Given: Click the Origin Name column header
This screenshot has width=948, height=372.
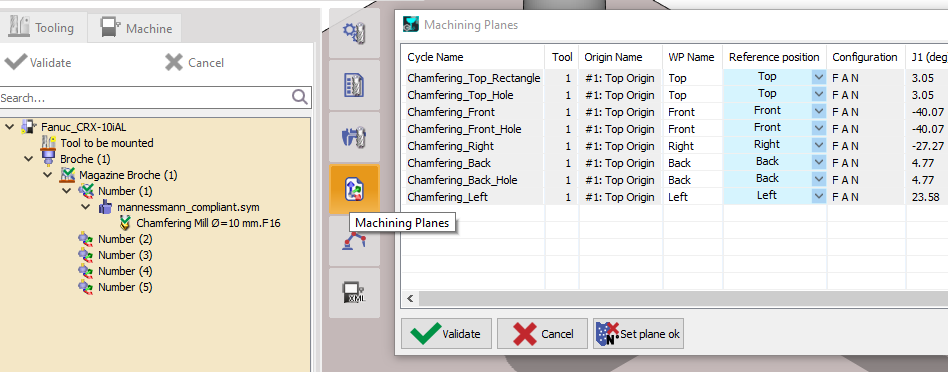Looking at the screenshot, I should pyautogui.click(x=620, y=57).
